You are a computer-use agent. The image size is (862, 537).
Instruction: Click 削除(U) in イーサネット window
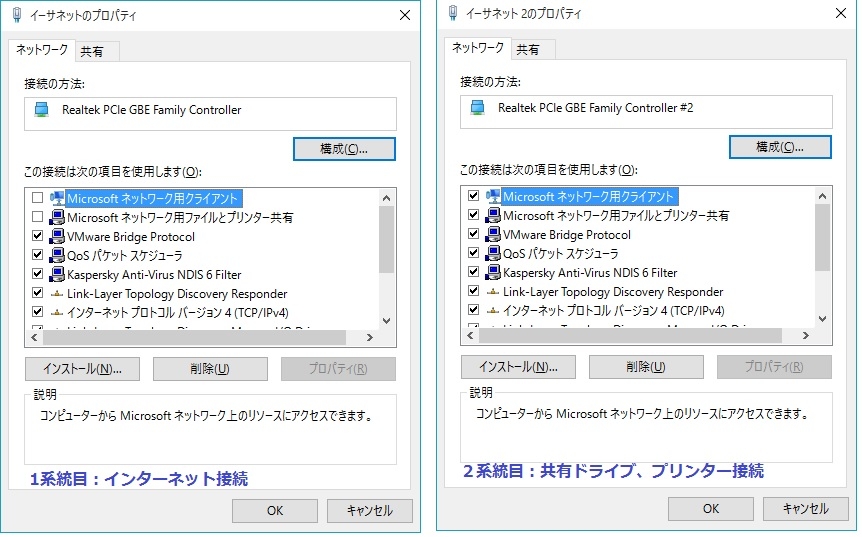210,369
